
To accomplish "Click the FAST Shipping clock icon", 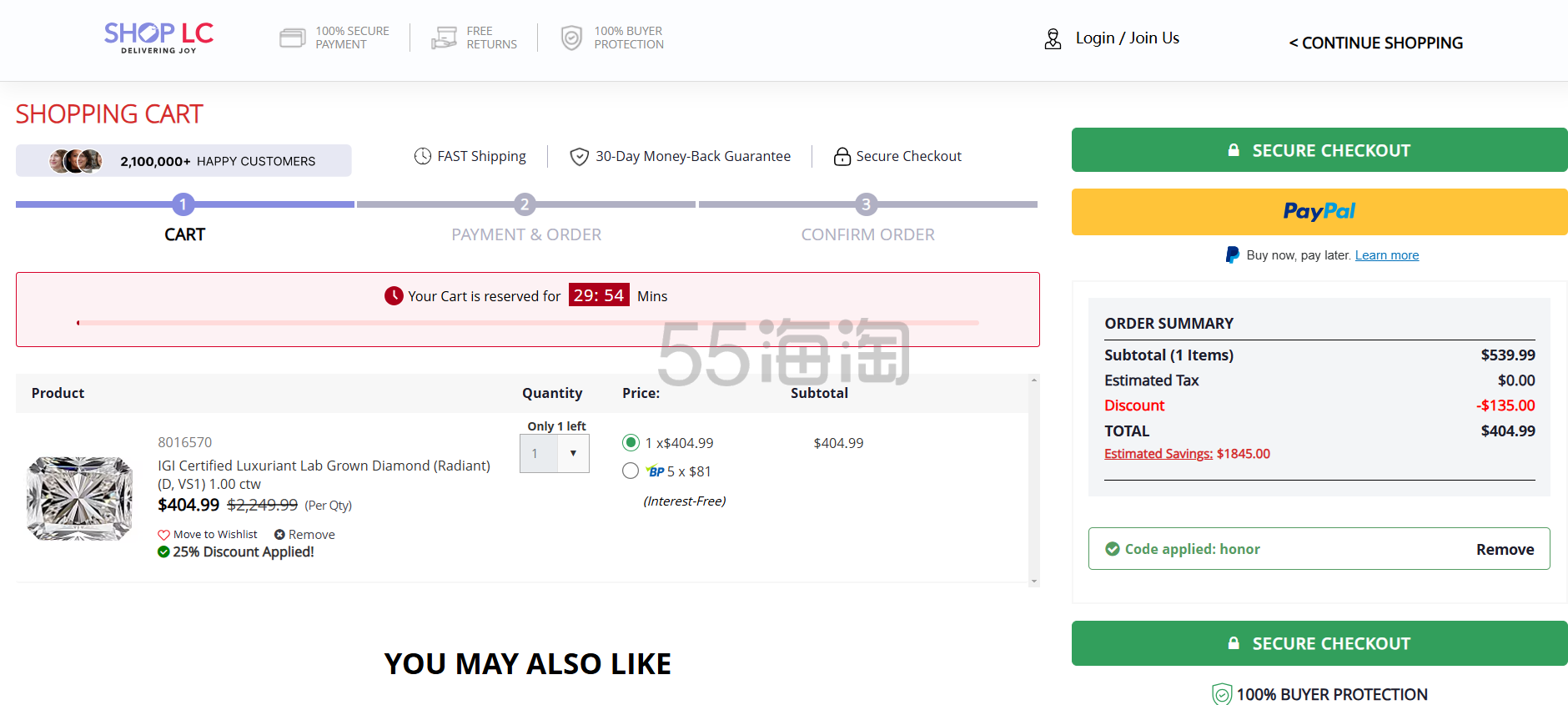I will click(x=423, y=156).
